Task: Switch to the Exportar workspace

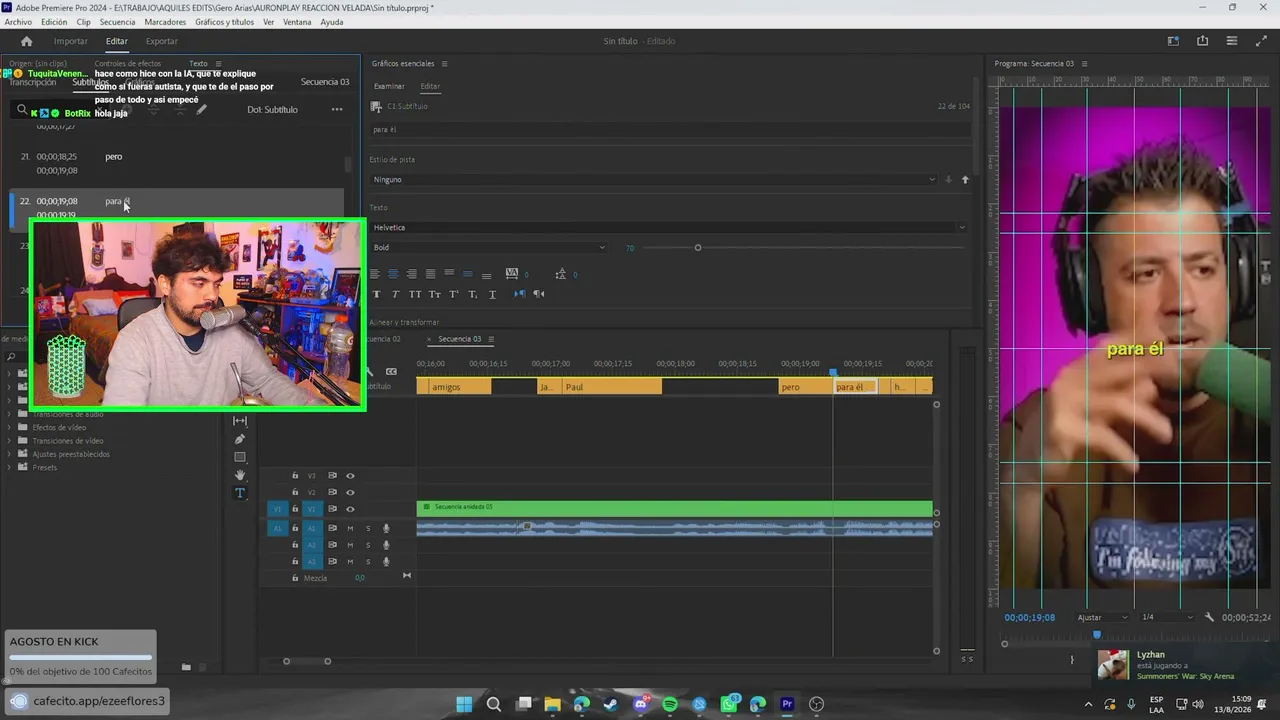Action: 162,41
